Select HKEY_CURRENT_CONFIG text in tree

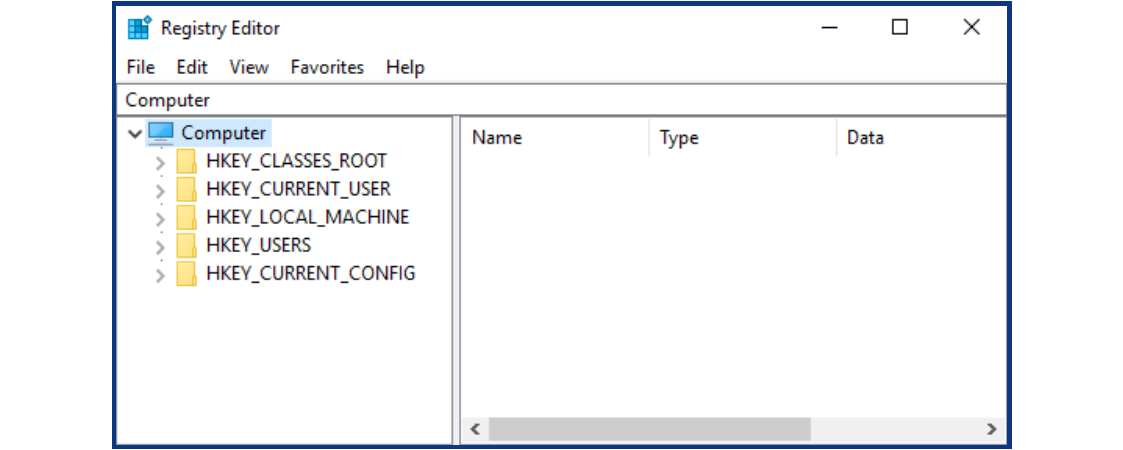click(311, 273)
